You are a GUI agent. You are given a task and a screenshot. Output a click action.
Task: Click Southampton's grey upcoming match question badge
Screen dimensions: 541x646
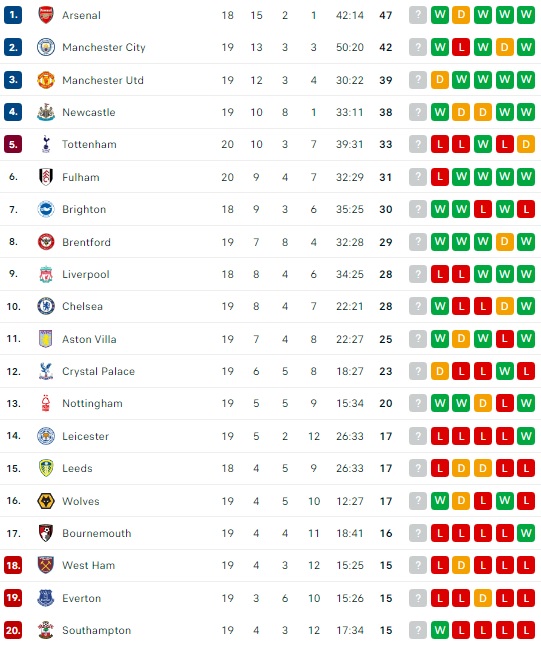point(418,630)
